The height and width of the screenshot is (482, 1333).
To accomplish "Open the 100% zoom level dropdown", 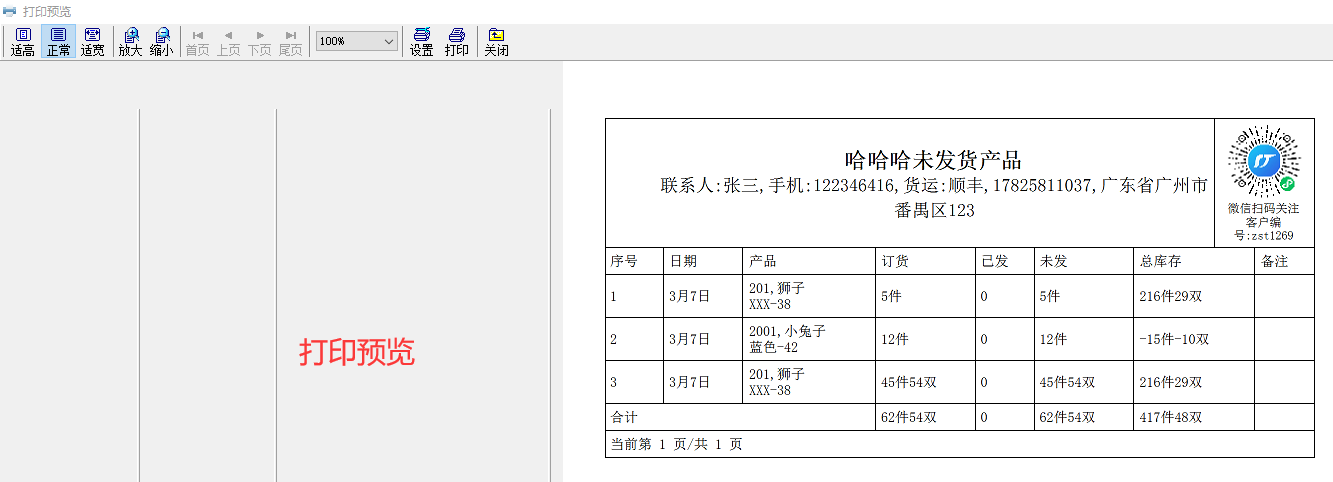I will click(x=357, y=41).
